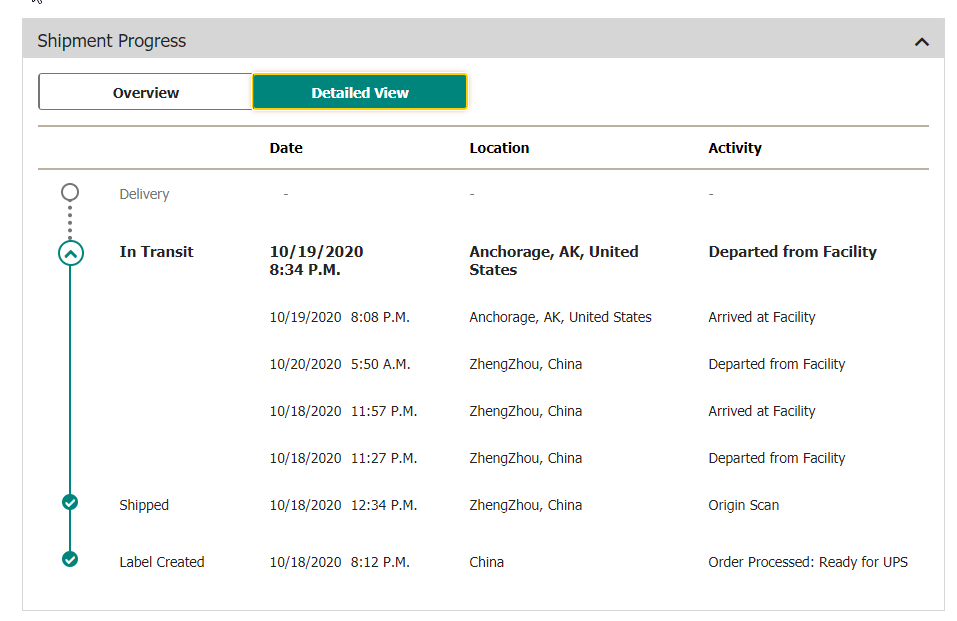
Task: Click the Label Created status label
Action: point(162,562)
